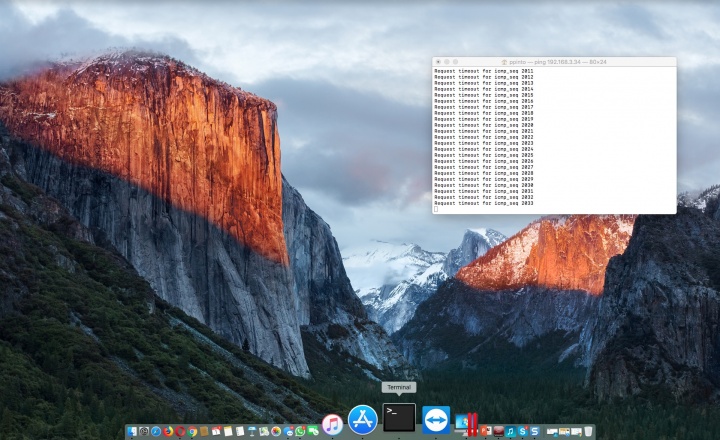Launch the App Store dock icon
Viewport: 720px width, 440px height.
coord(362,420)
